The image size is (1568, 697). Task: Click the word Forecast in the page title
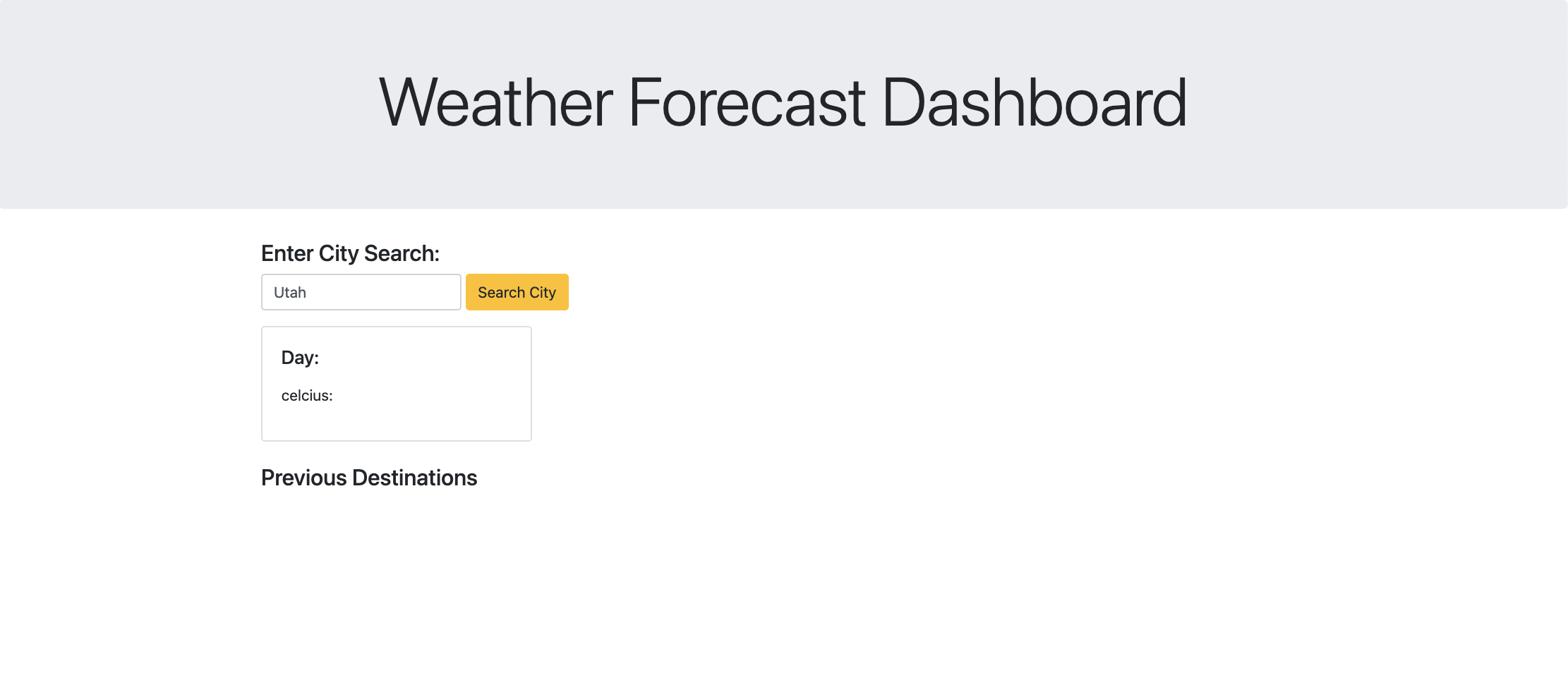click(x=747, y=103)
